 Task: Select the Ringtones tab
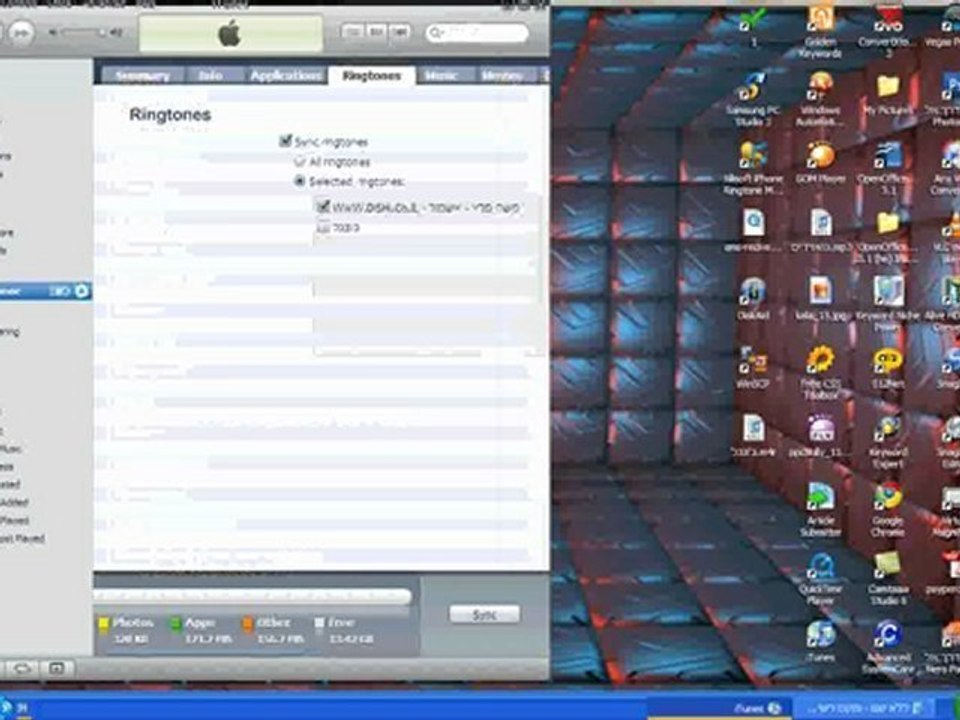point(372,76)
